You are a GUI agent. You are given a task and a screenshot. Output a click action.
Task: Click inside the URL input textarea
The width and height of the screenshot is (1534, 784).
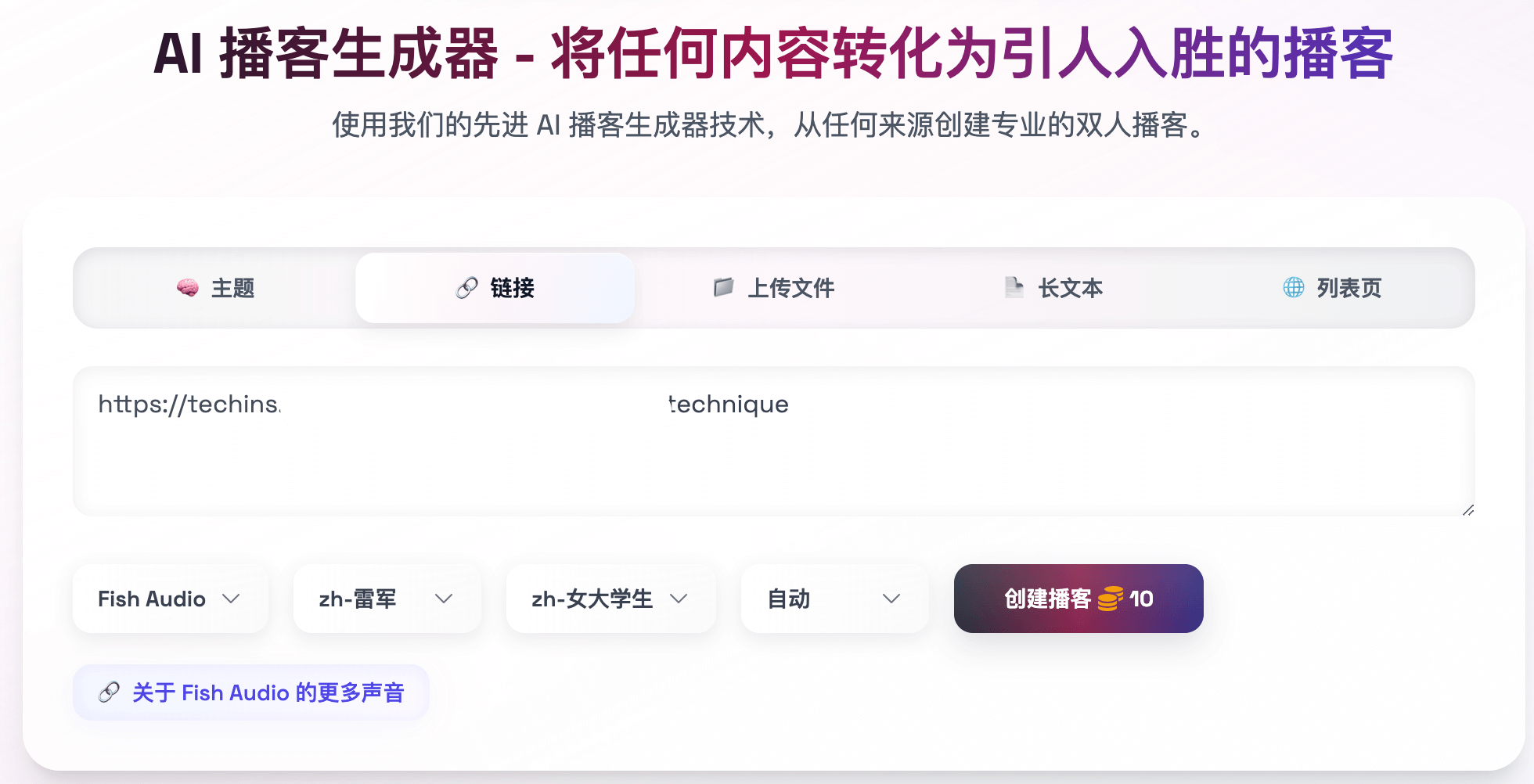click(774, 441)
